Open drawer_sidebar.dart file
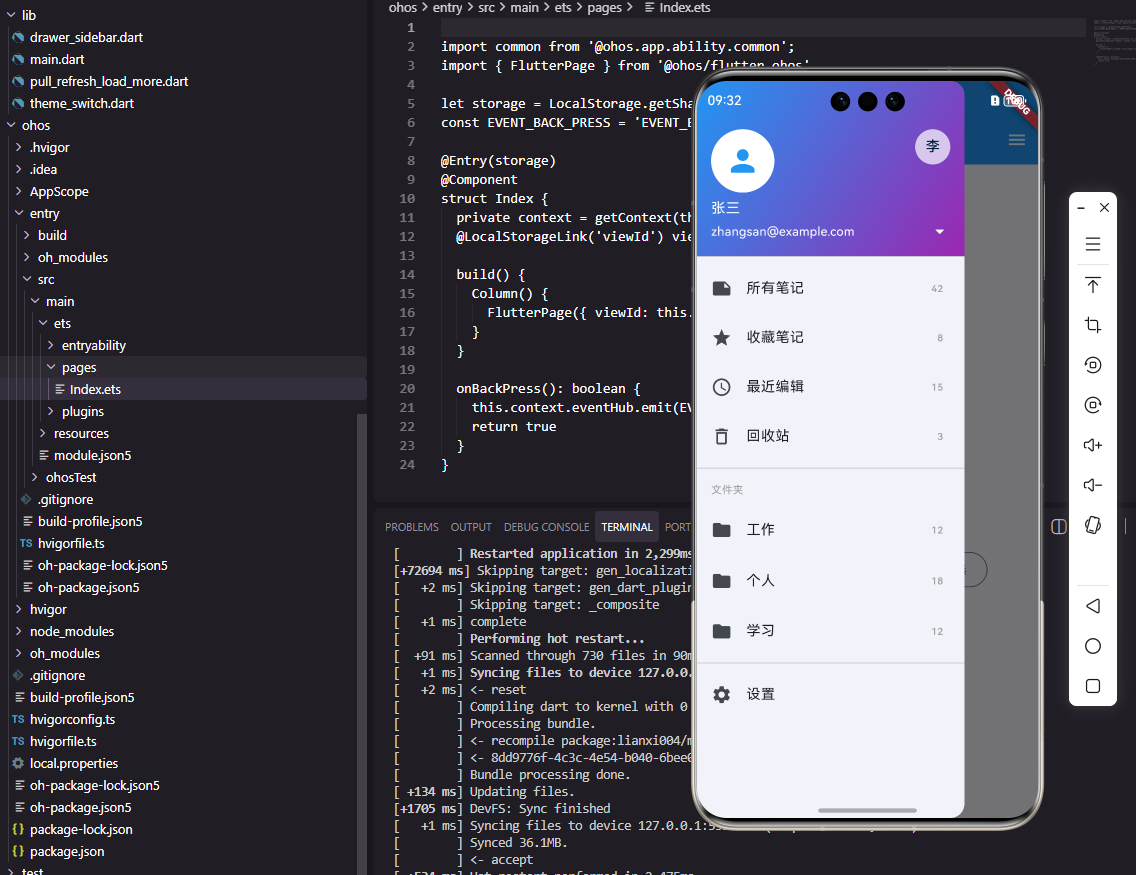Image resolution: width=1136 pixels, height=875 pixels. [86, 37]
